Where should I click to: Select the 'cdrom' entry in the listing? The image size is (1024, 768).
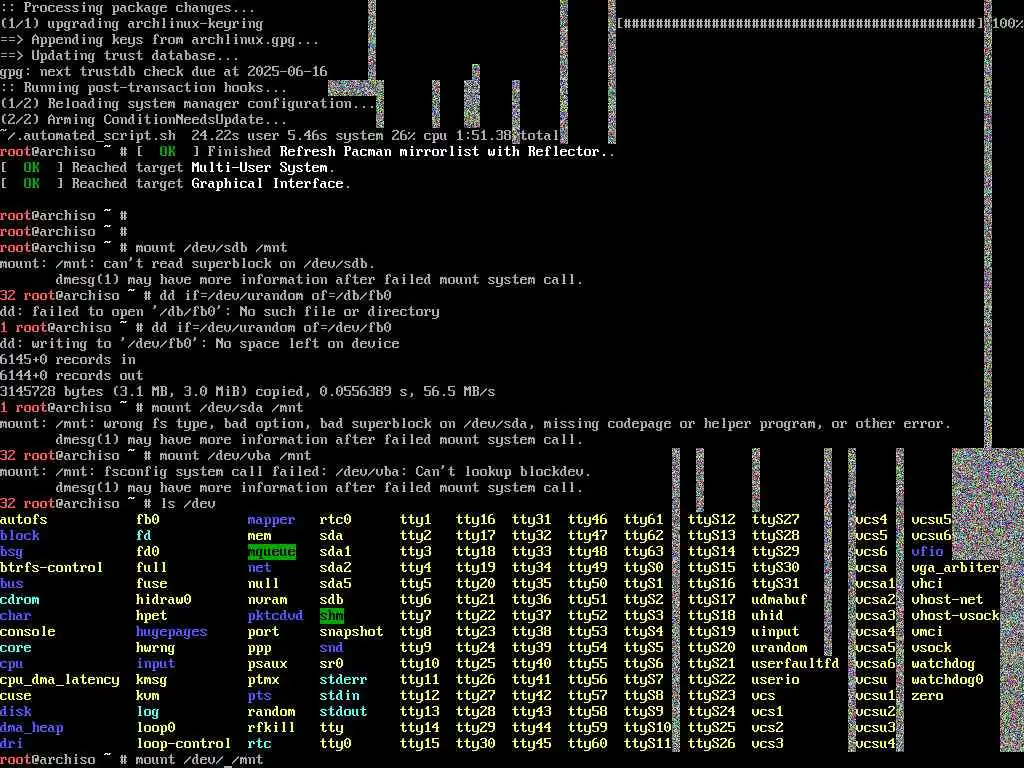pyautogui.click(x=20, y=600)
